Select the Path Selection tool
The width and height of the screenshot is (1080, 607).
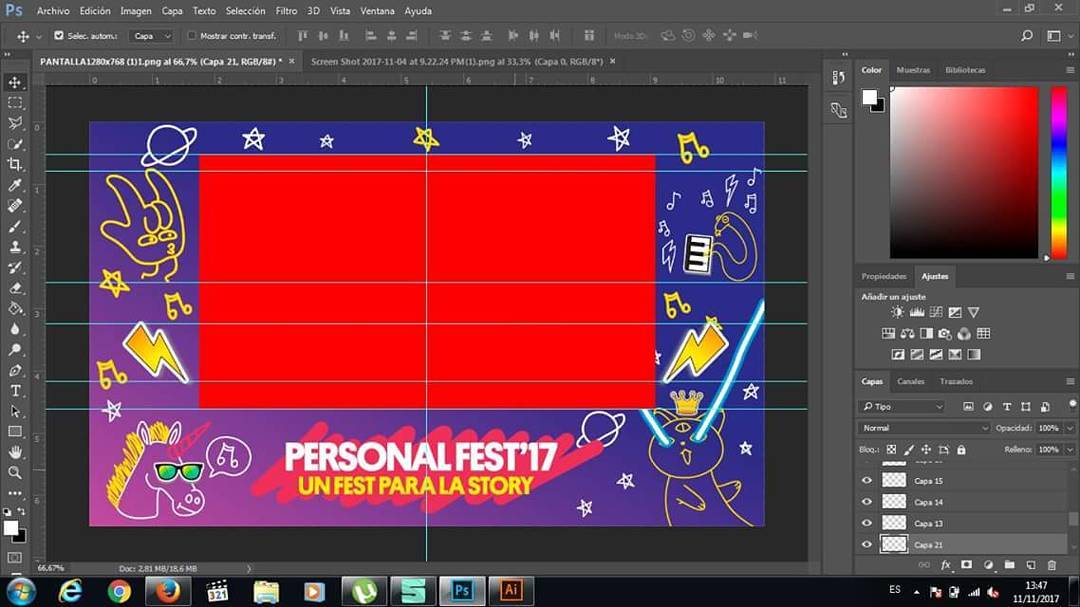click(14, 411)
